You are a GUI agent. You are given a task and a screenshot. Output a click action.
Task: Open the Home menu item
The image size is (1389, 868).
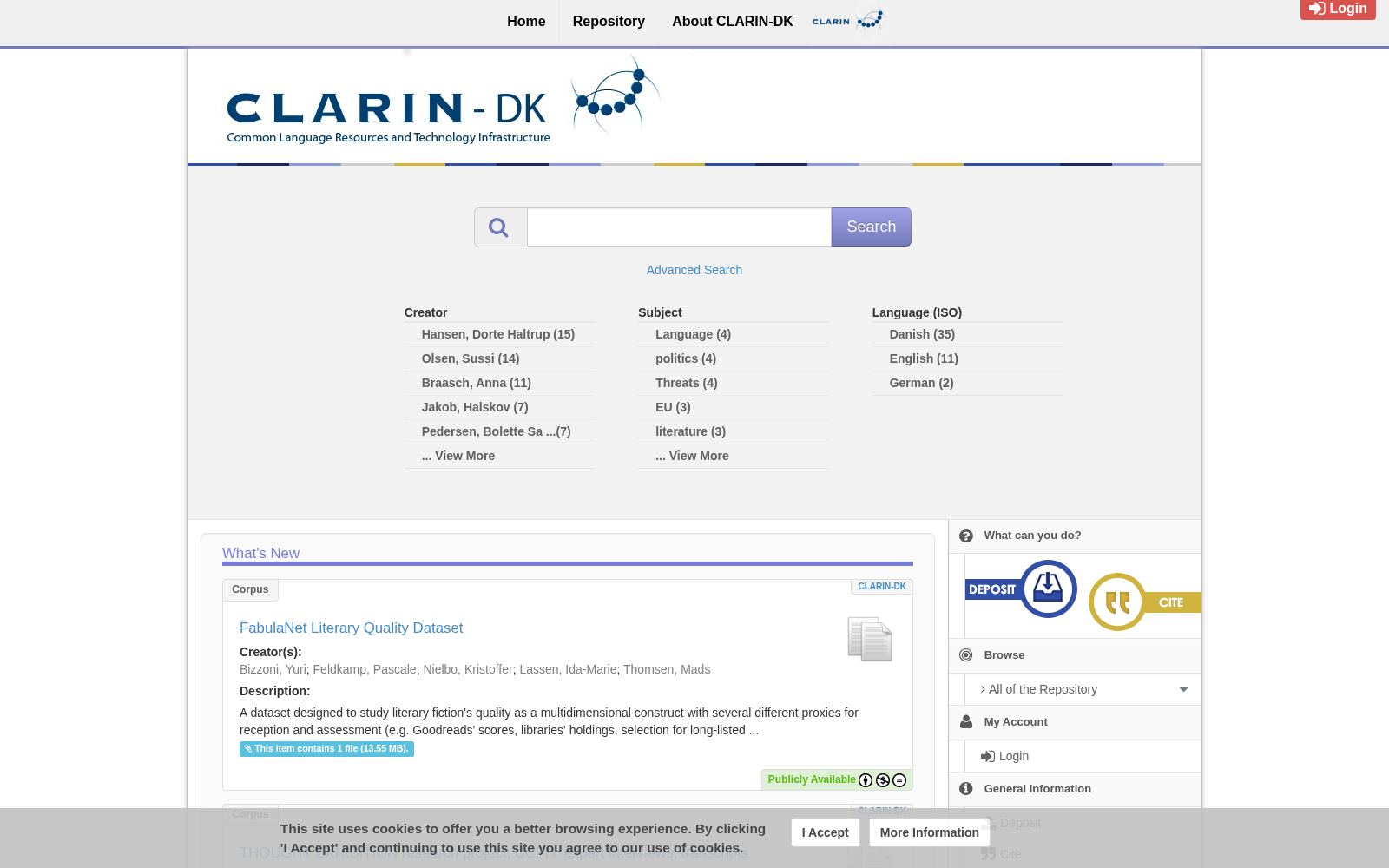tap(526, 22)
